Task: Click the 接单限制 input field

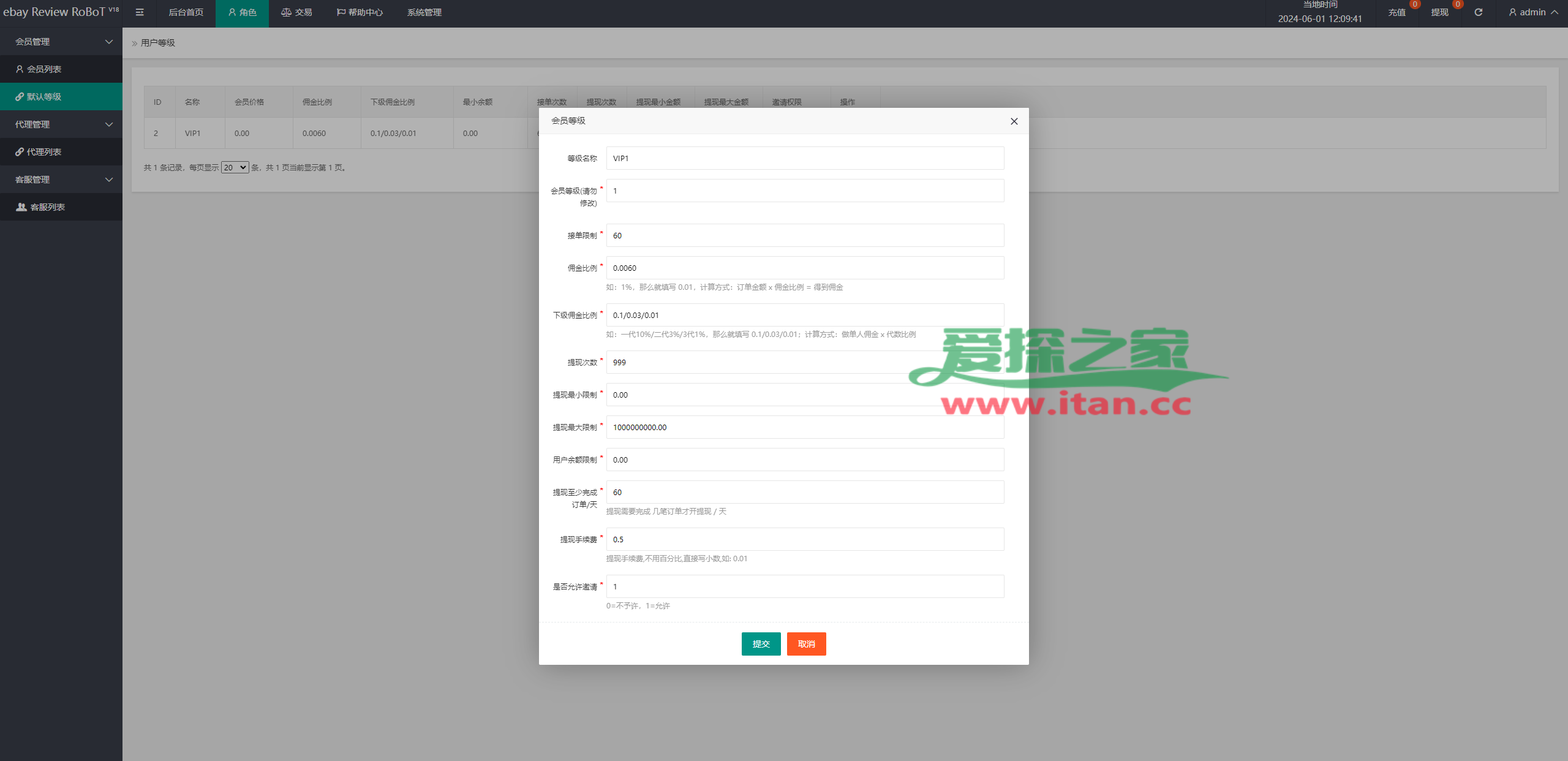Action: [x=805, y=235]
